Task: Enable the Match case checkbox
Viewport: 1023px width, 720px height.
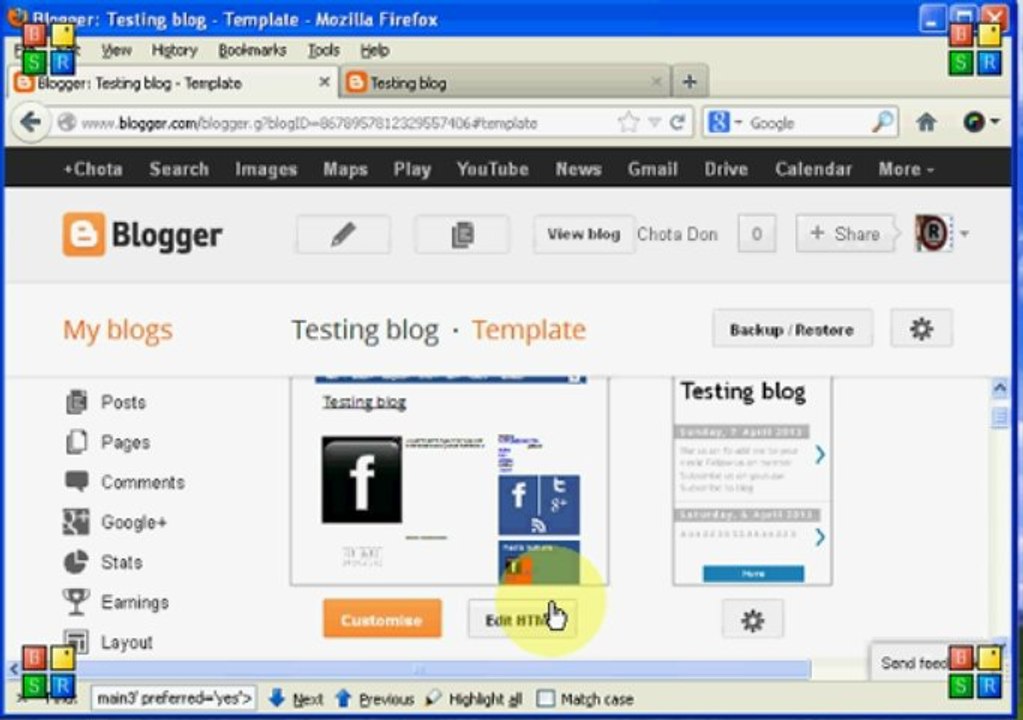Action: click(545, 698)
